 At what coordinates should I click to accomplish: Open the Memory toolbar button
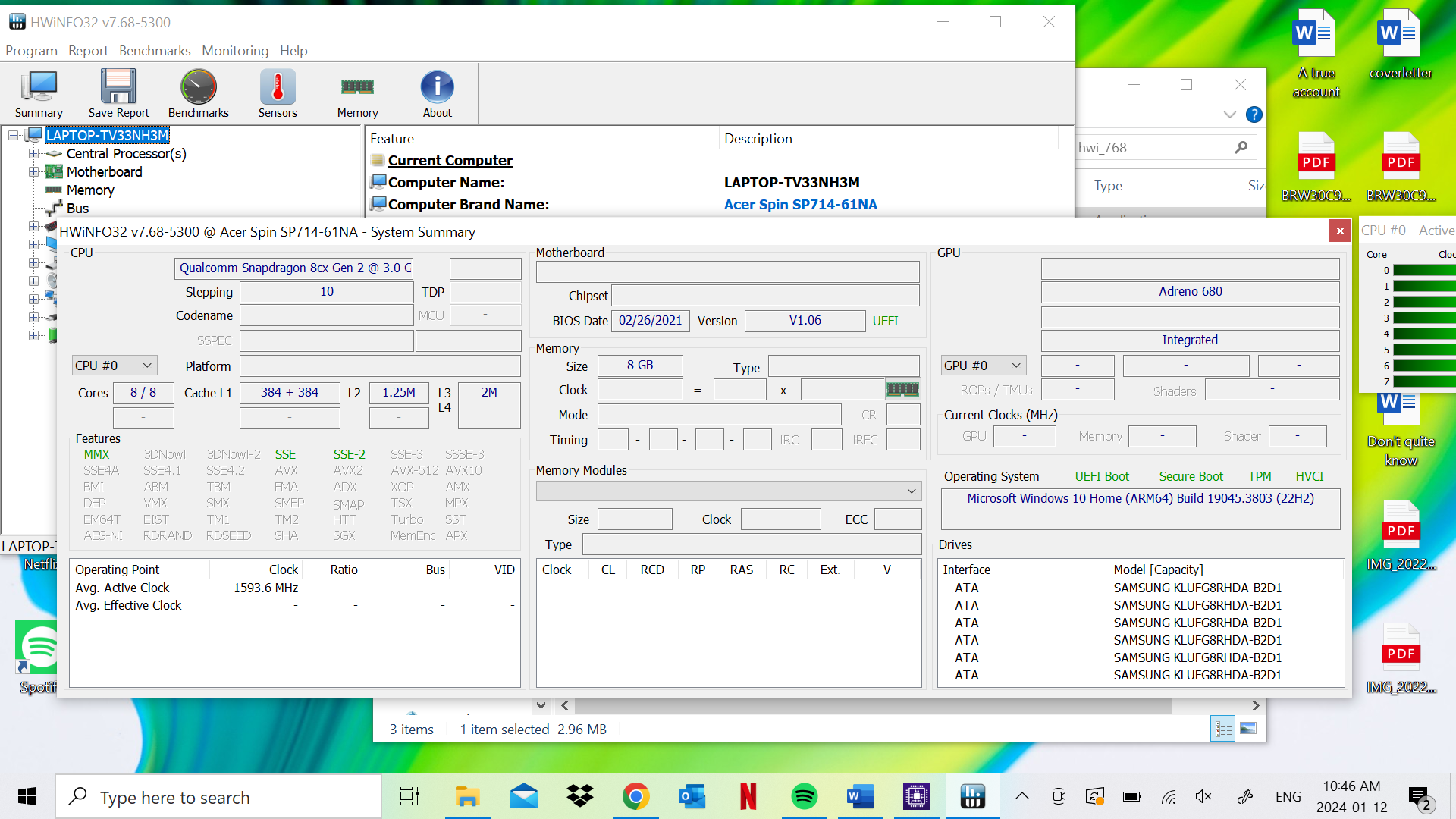[357, 93]
